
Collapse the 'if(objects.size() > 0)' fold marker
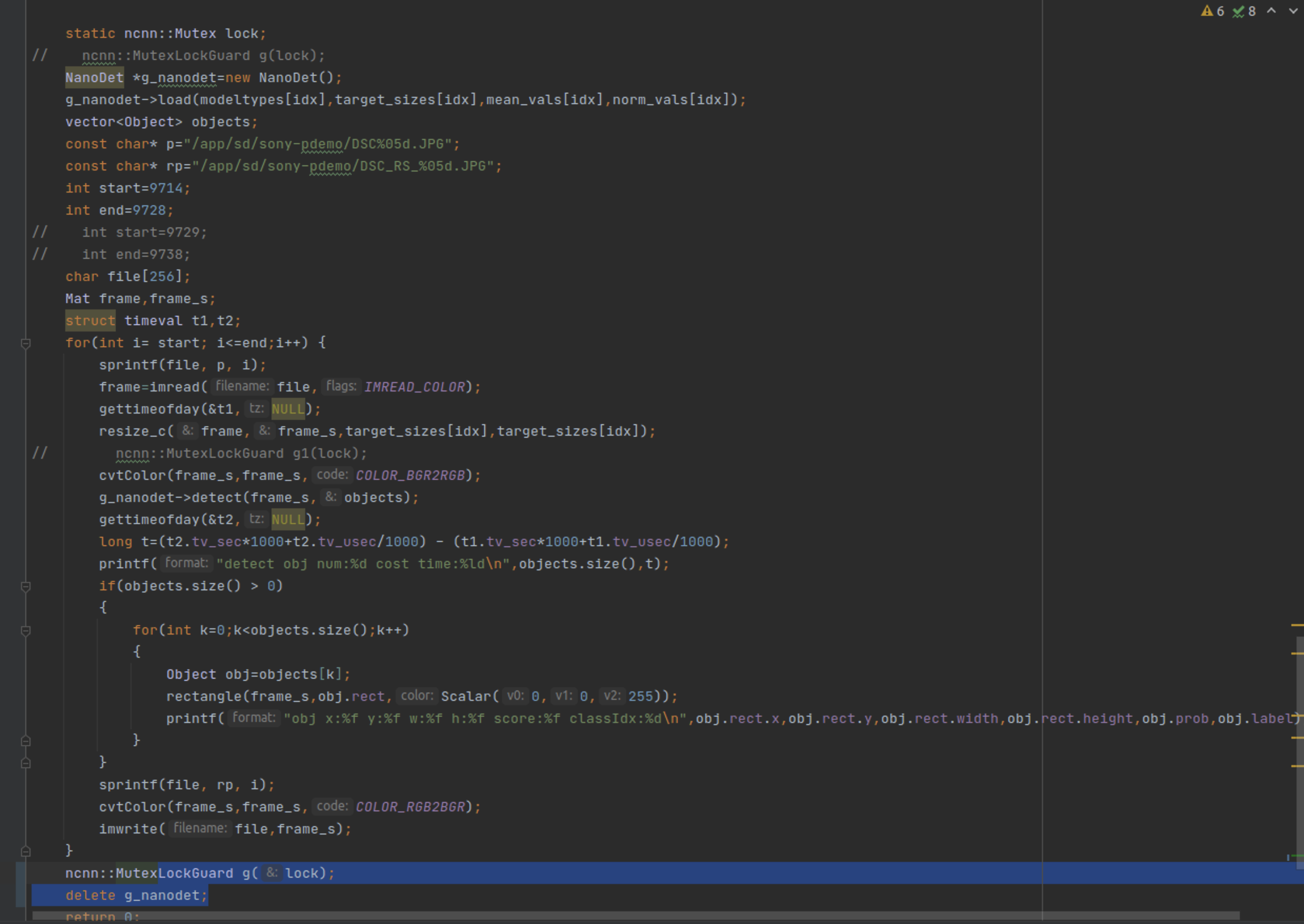coord(26,586)
